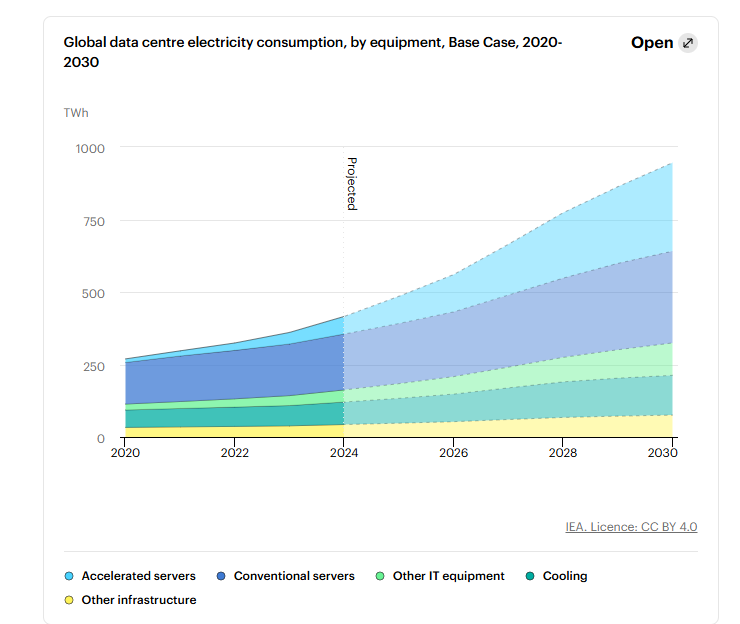Open the chart in full view
The height and width of the screenshot is (624, 740).
652,43
